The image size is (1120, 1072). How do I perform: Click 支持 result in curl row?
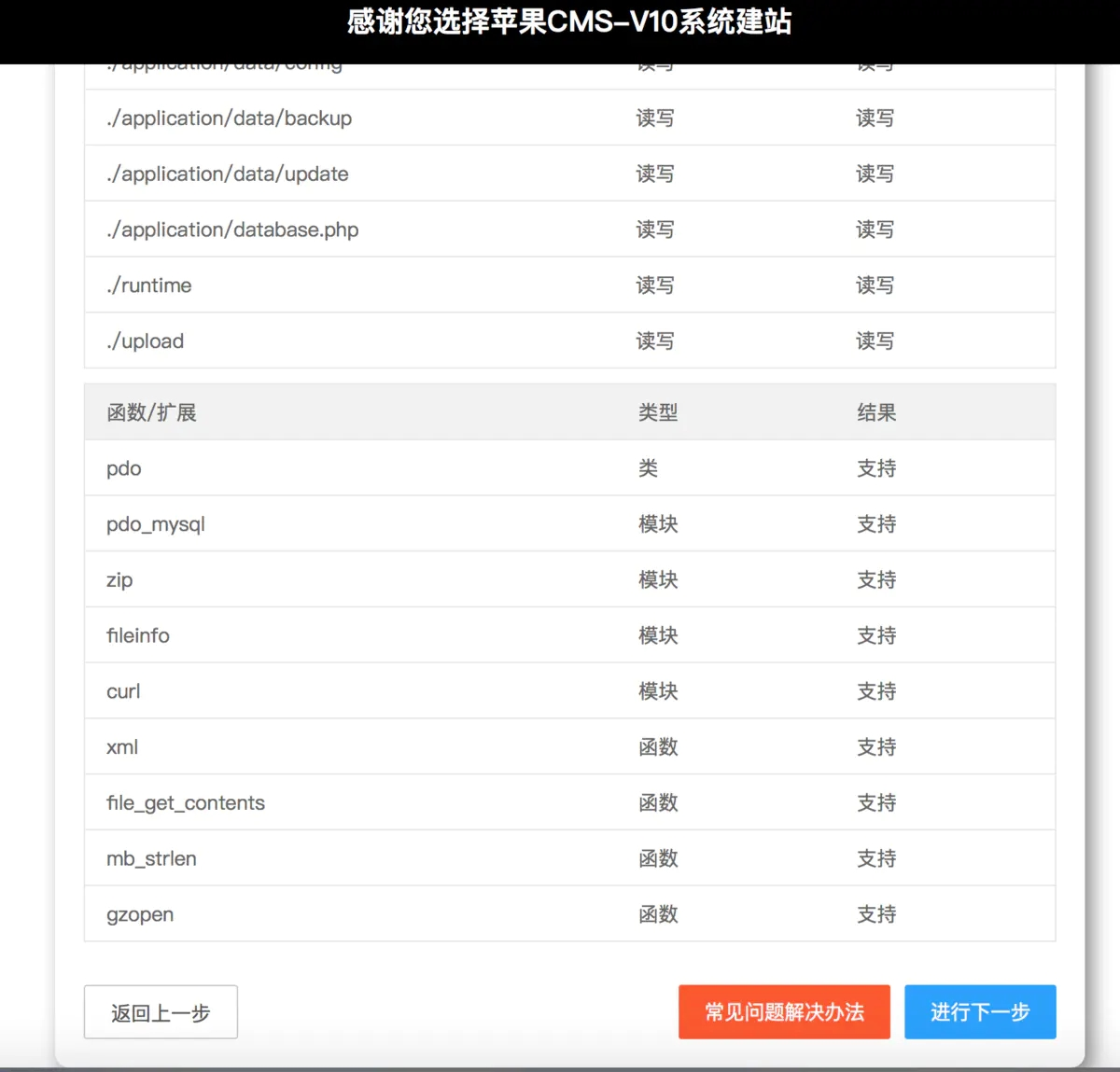(876, 691)
